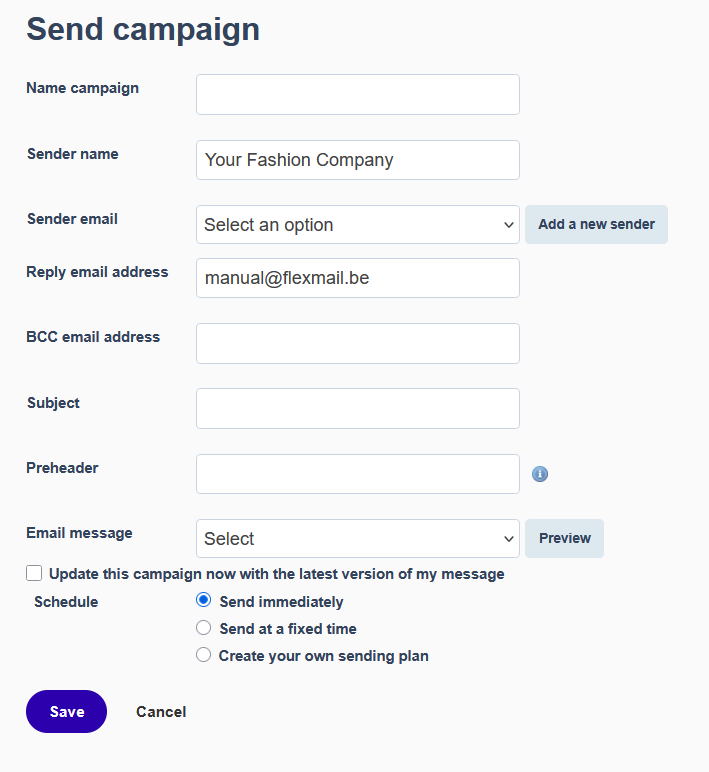The image size is (709, 772).
Task: Click the Preheader text field
Action: pos(358,474)
